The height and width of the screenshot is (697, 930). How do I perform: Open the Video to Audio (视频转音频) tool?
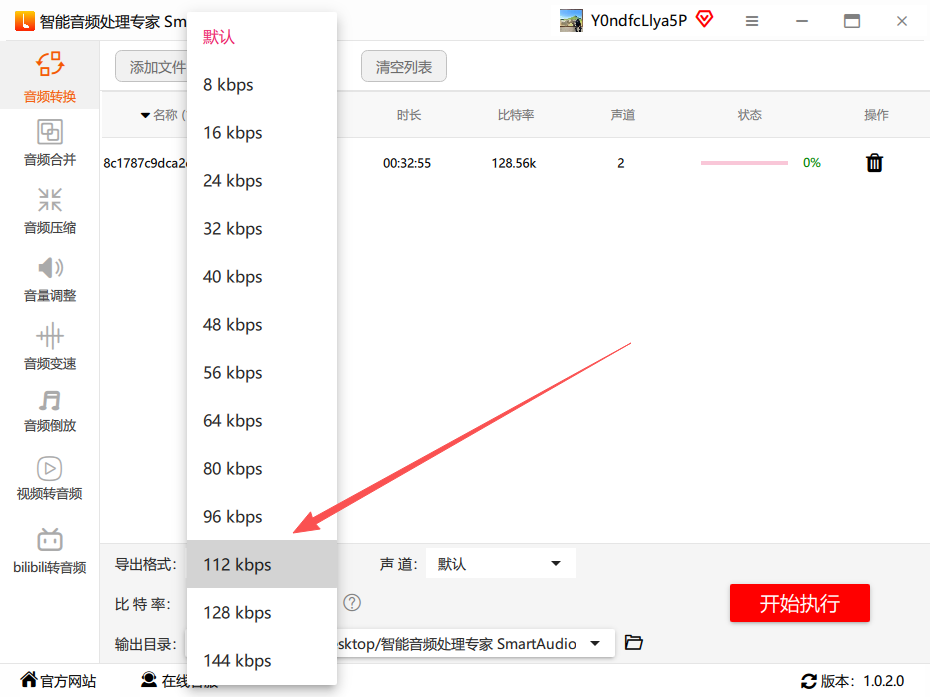point(50,478)
